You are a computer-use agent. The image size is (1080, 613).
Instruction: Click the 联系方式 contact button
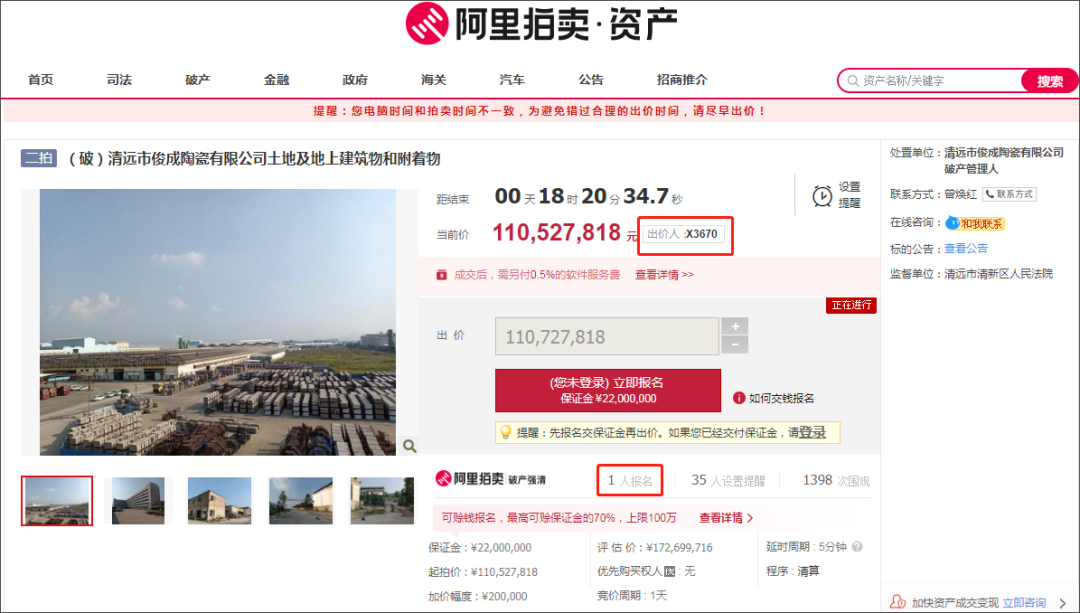1009,194
